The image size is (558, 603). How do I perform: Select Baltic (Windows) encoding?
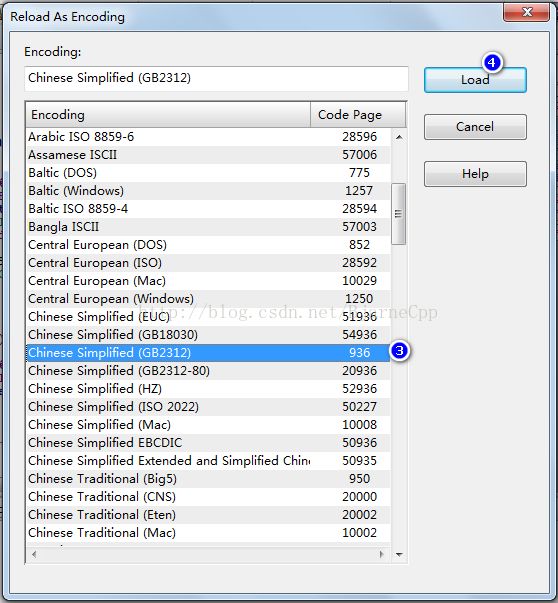[x=208, y=191]
